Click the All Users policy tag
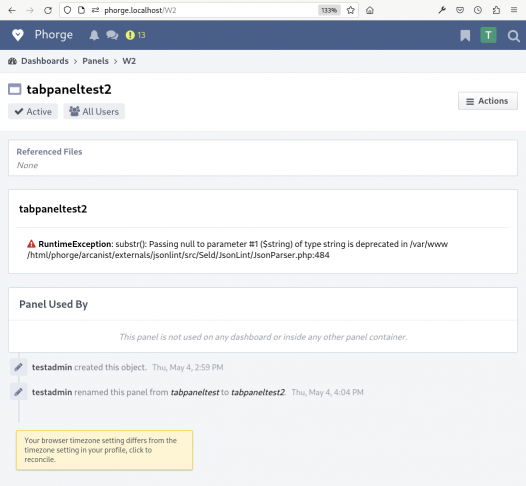526x486 pixels. (94, 111)
